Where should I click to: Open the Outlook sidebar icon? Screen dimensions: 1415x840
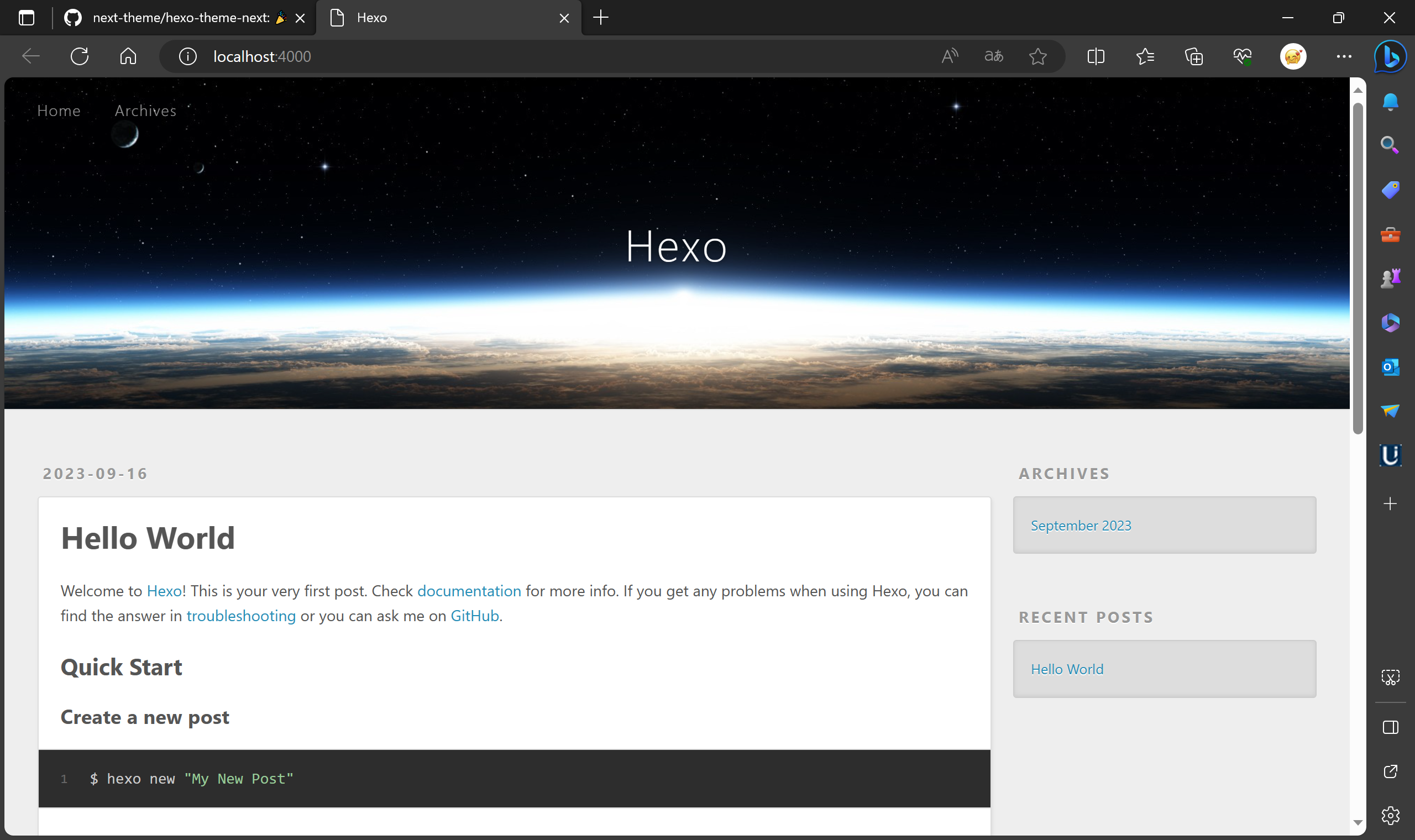pos(1390,367)
